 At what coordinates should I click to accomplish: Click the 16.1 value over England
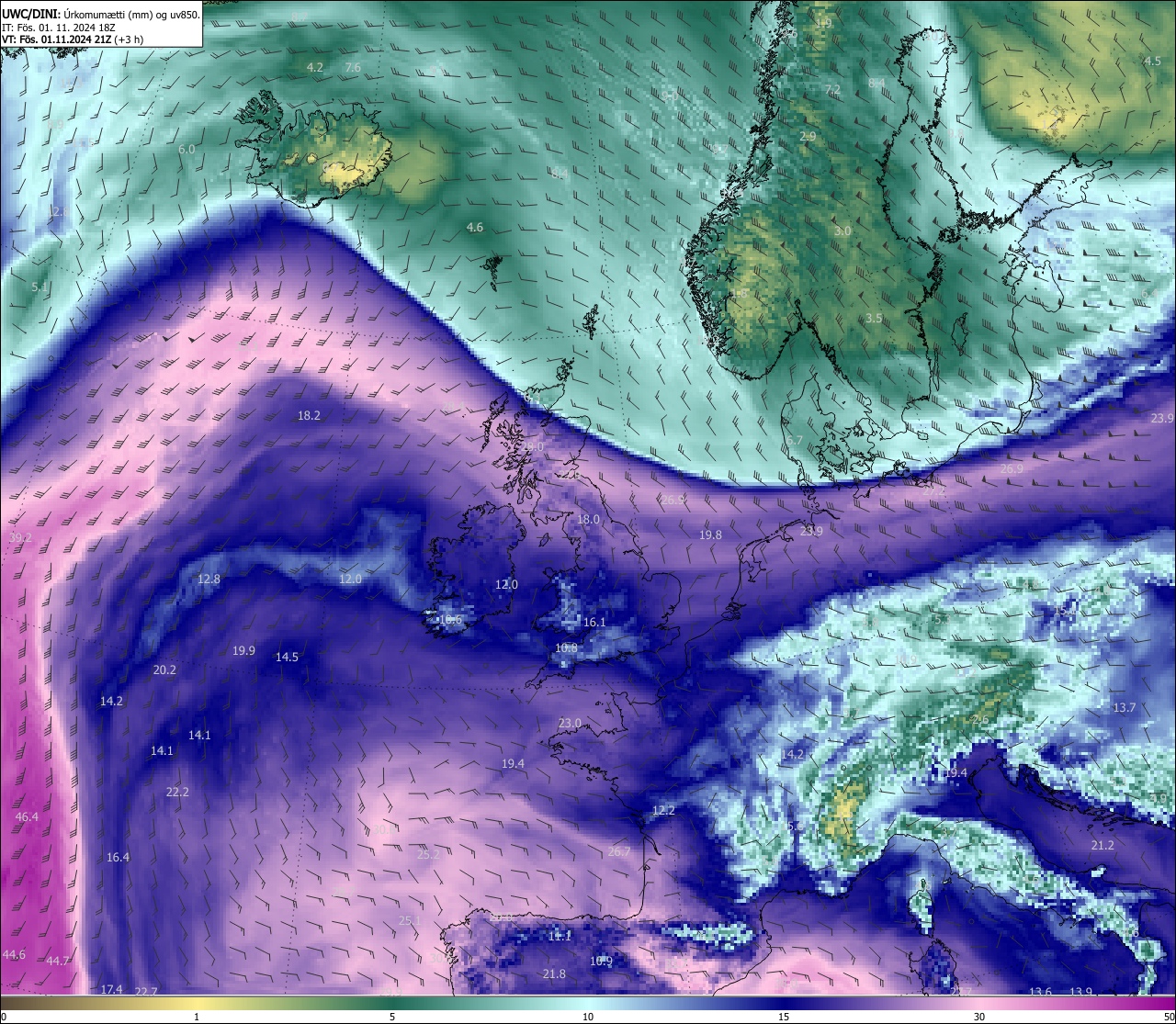(594, 622)
